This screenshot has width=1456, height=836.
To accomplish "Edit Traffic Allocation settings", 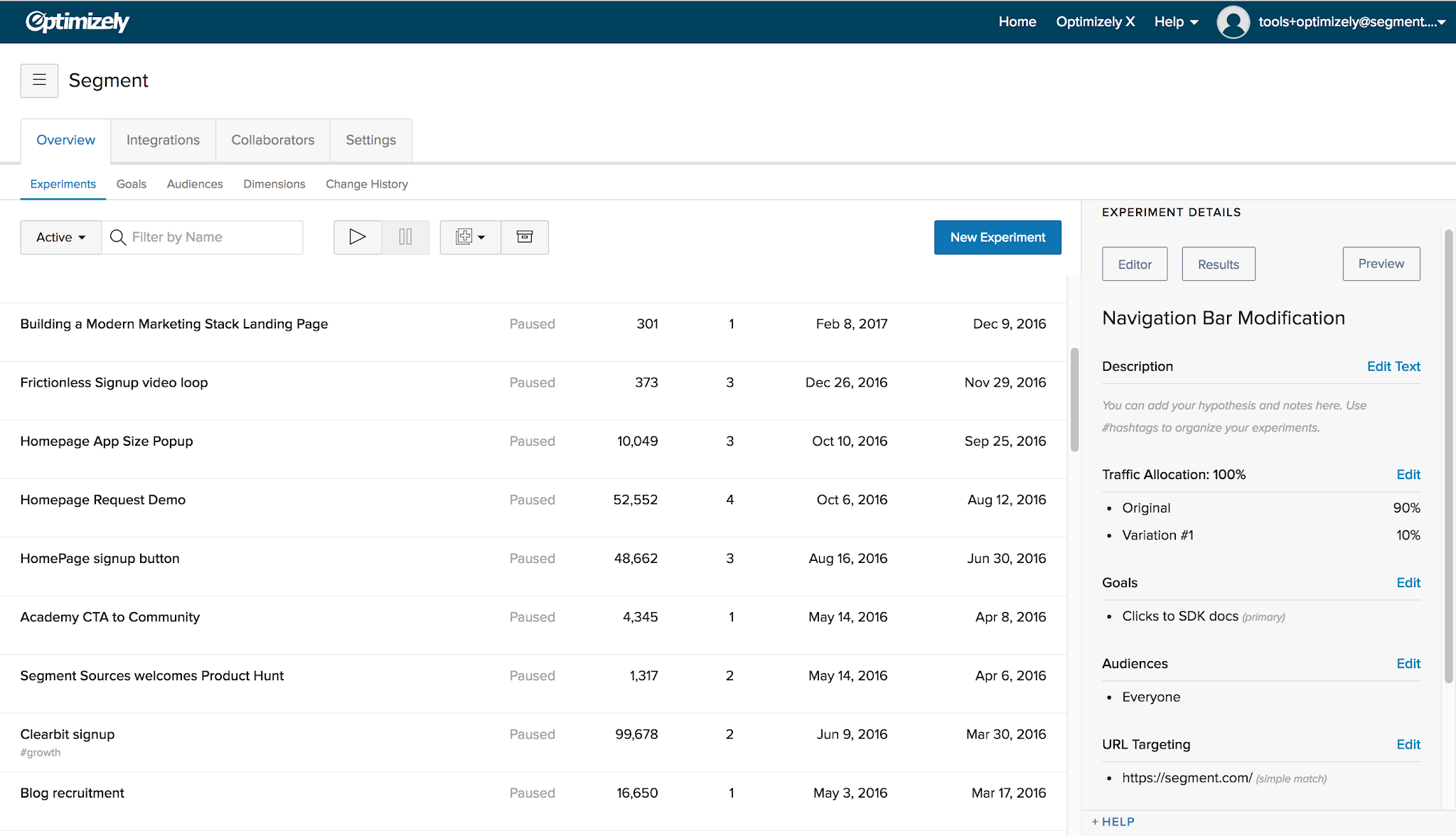I will [1408, 474].
